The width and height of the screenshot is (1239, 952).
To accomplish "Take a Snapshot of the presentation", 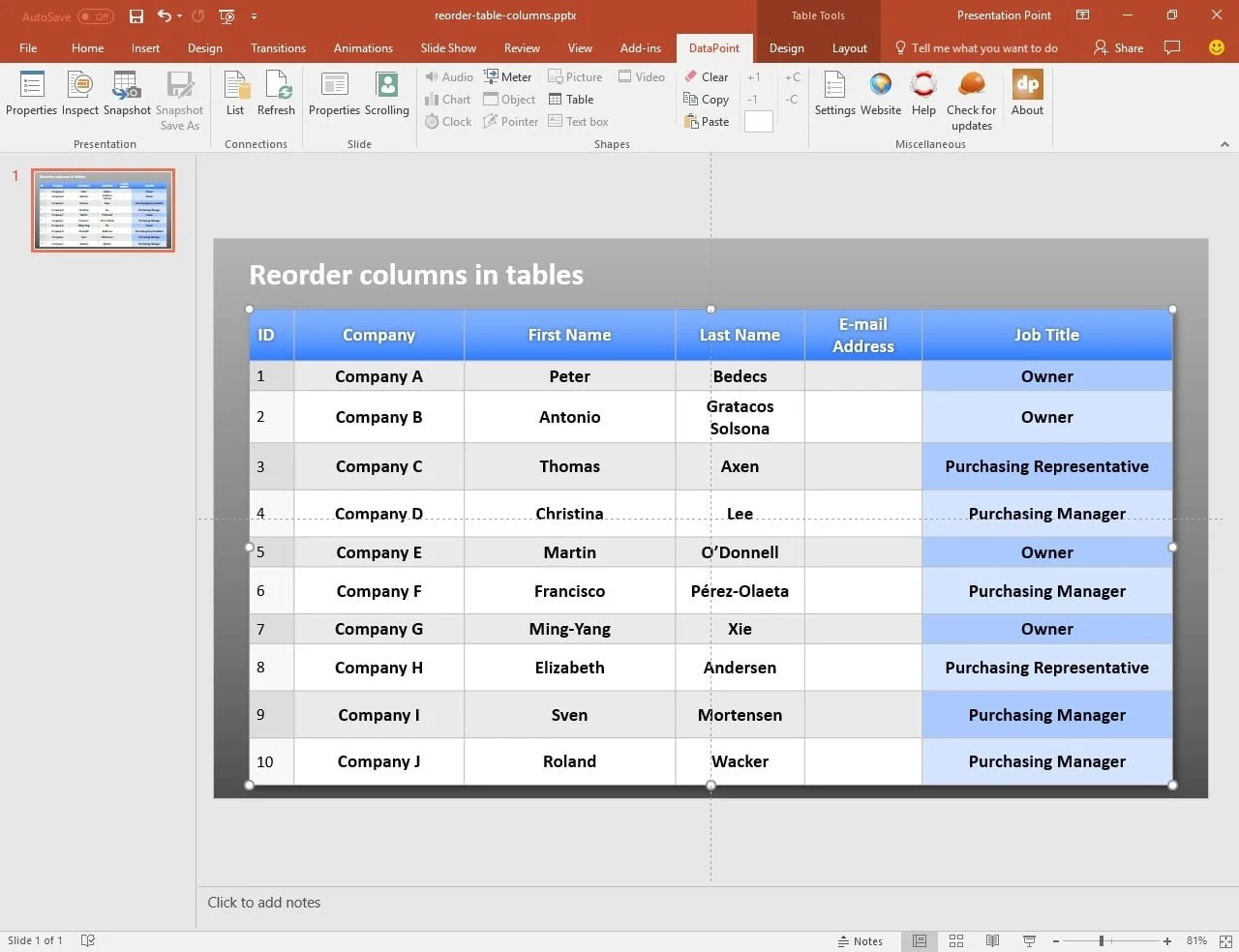I will click(127, 94).
